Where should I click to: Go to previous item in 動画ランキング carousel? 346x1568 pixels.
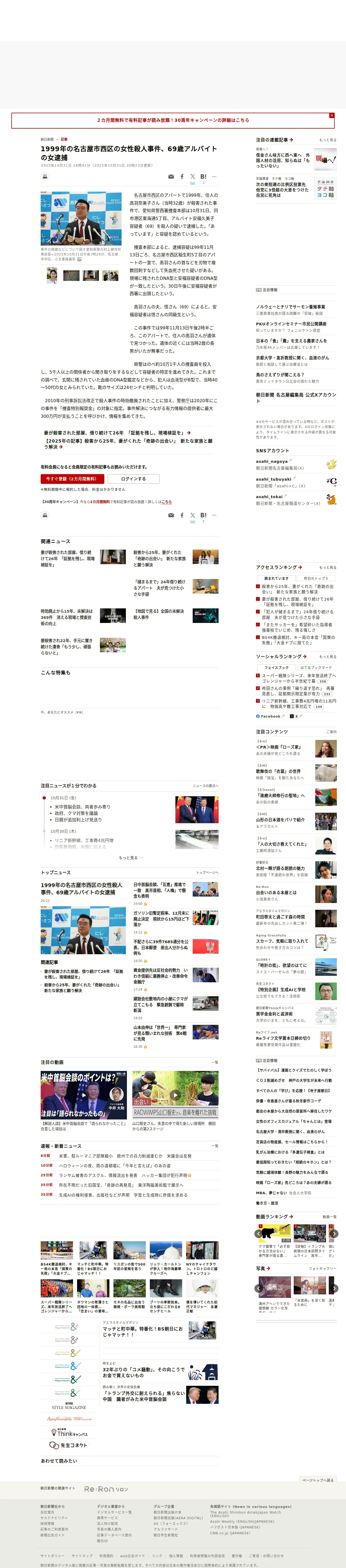pyautogui.click(x=258, y=1234)
